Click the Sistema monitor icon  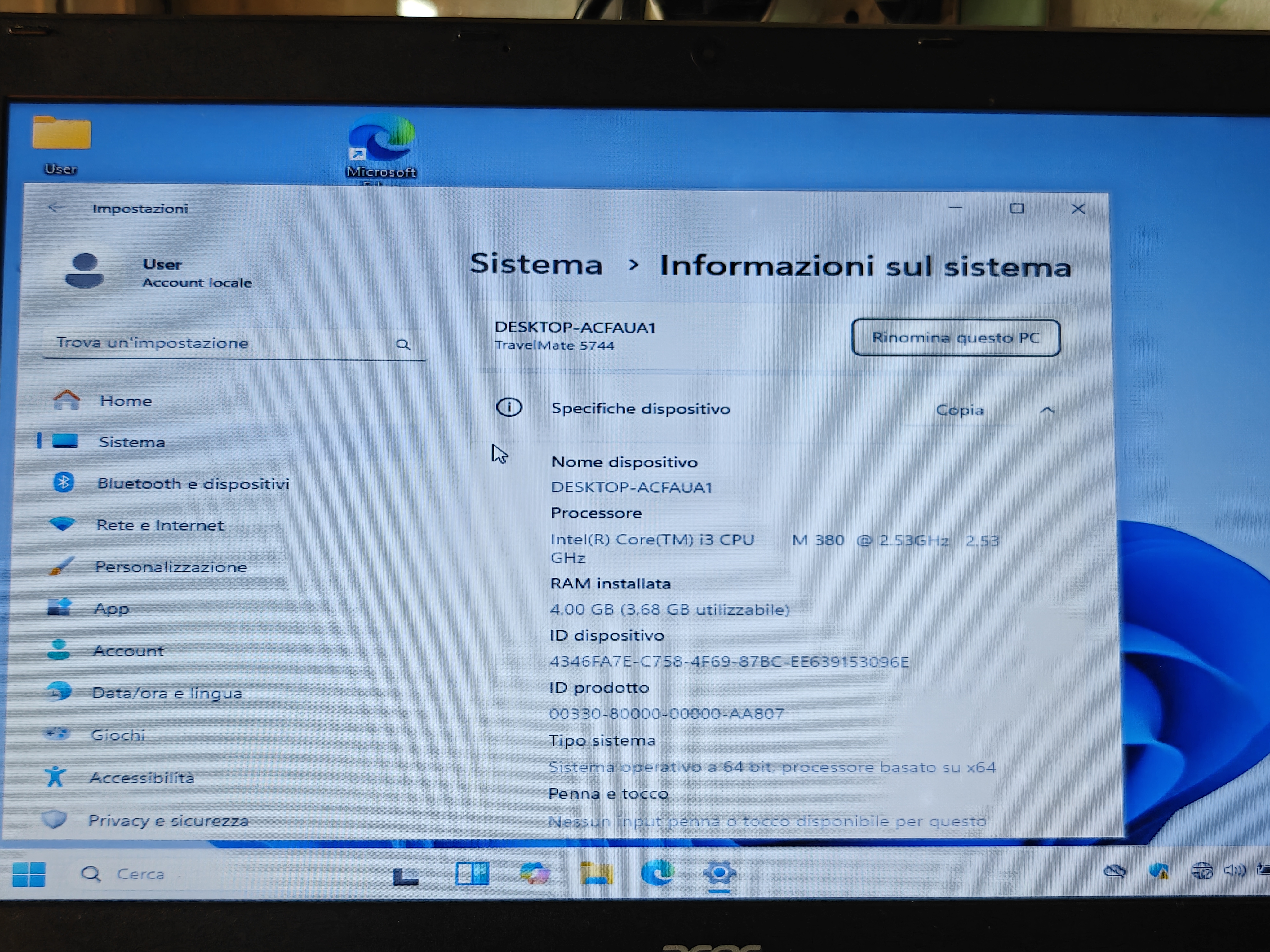tap(65, 441)
